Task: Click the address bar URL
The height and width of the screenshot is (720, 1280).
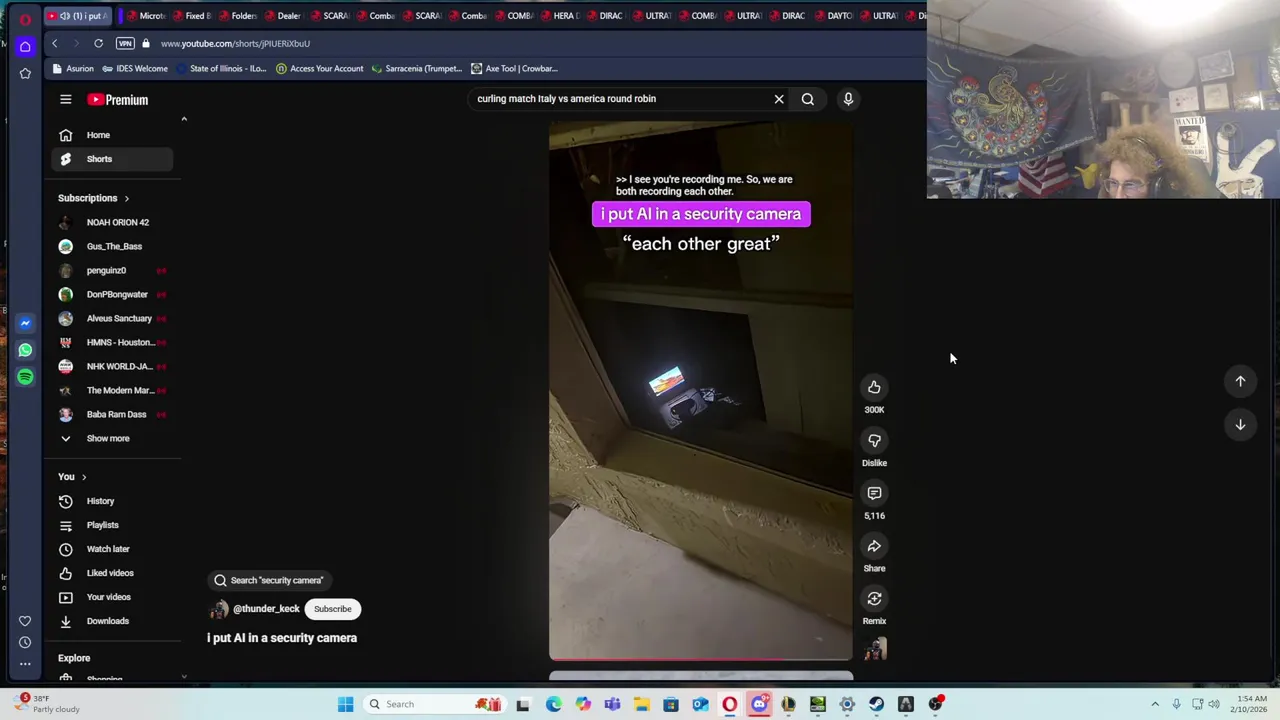Action: [235, 43]
